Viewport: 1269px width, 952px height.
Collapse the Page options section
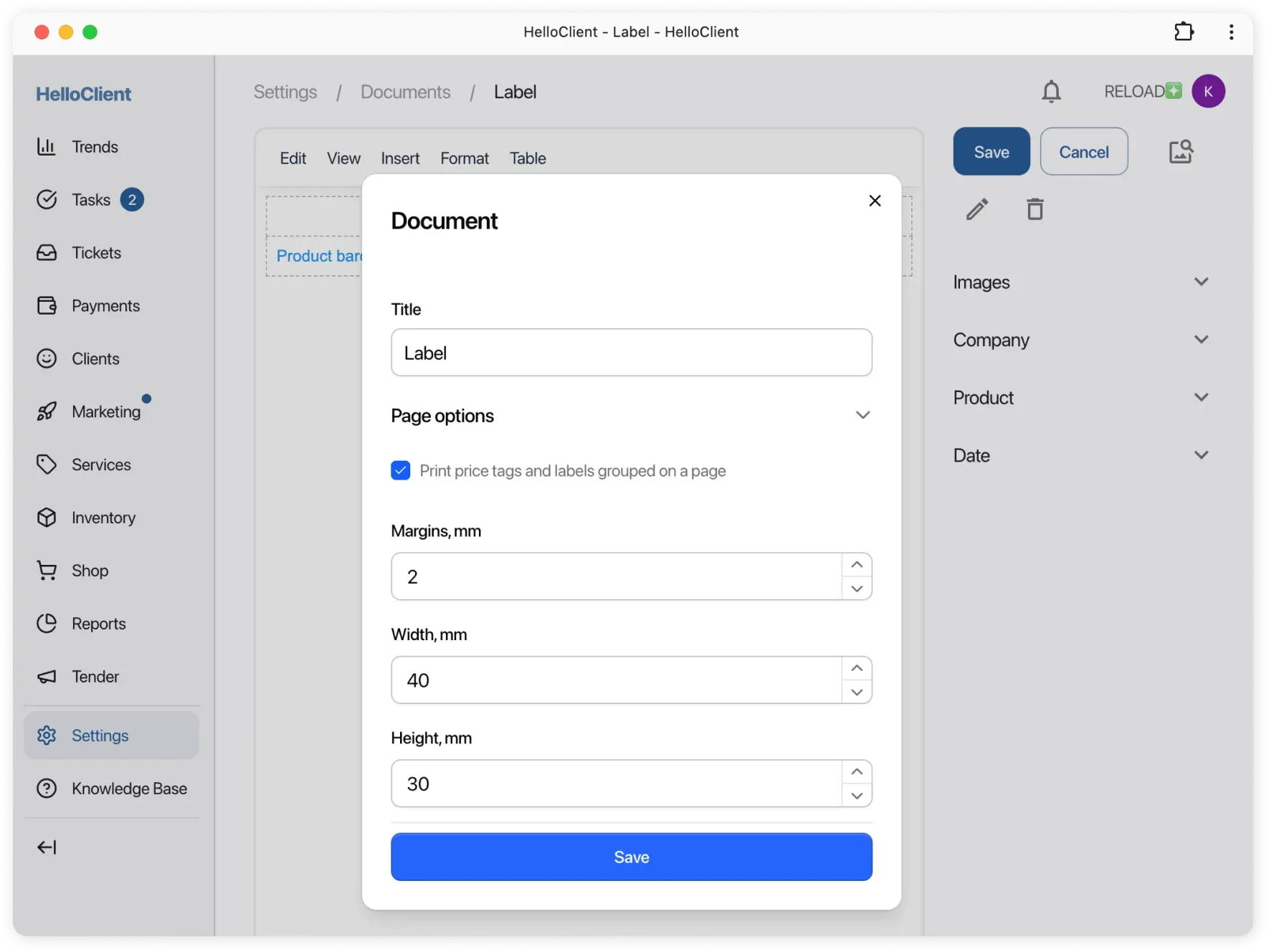click(x=862, y=416)
